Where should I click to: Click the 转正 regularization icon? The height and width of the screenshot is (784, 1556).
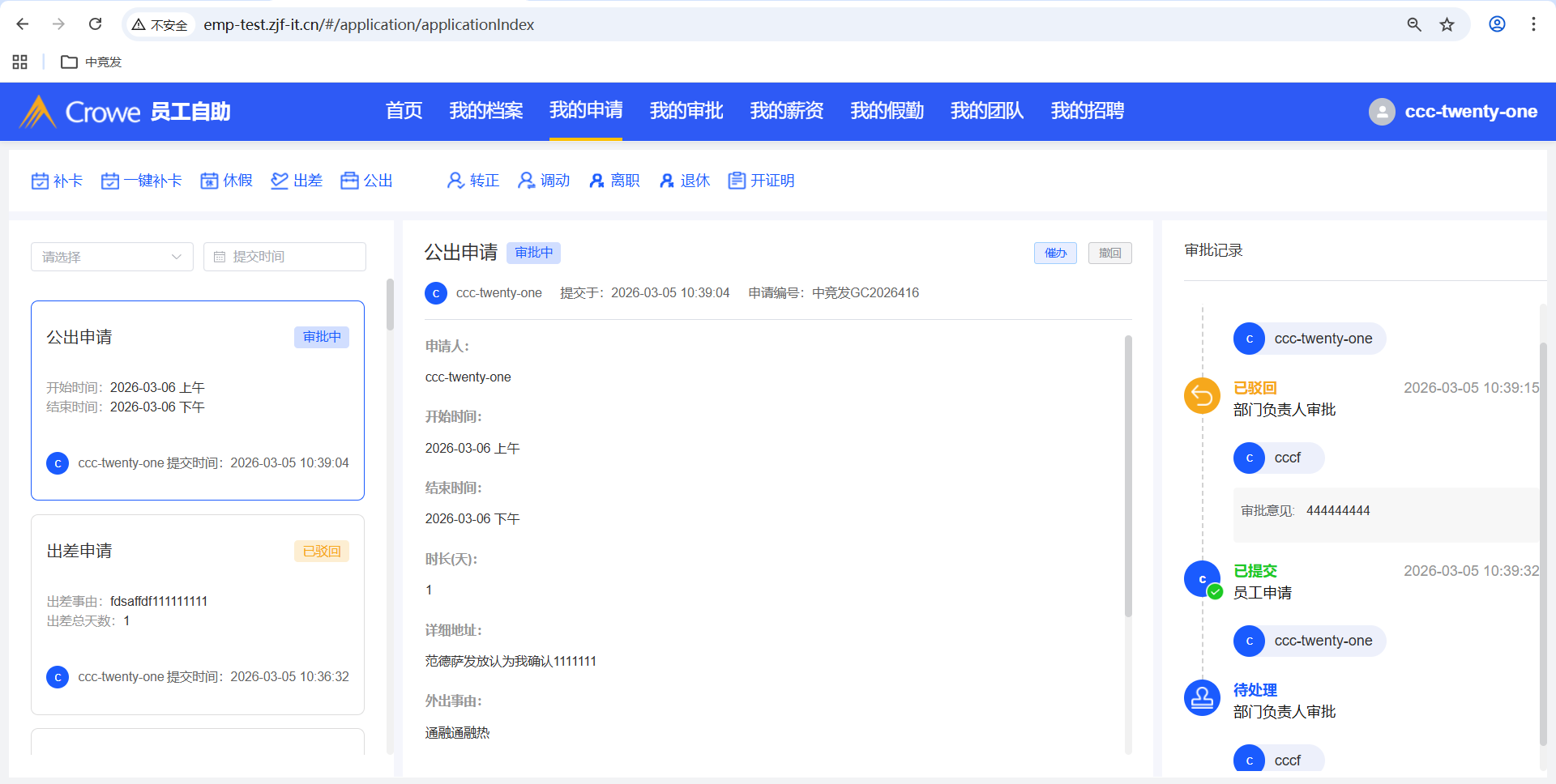click(455, 181)
